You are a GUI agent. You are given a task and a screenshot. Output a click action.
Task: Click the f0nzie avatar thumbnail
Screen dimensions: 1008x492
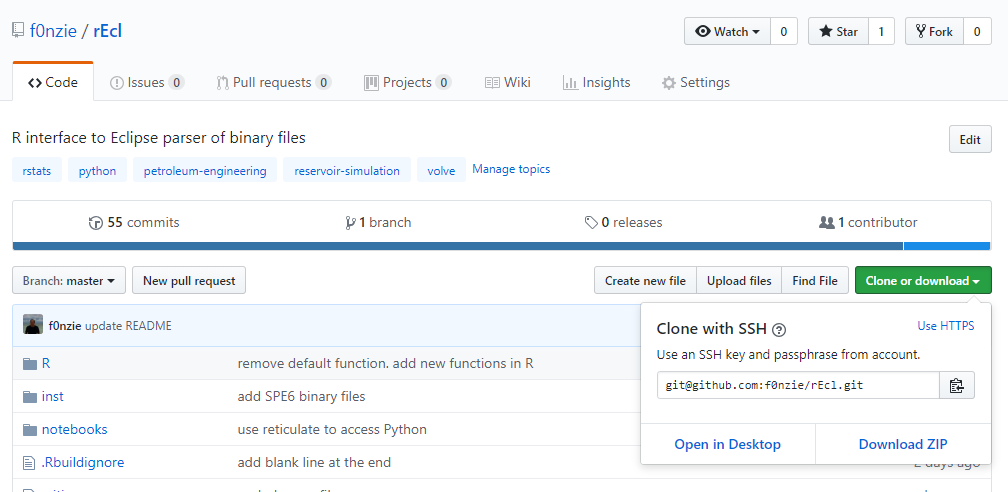(33, 325)
